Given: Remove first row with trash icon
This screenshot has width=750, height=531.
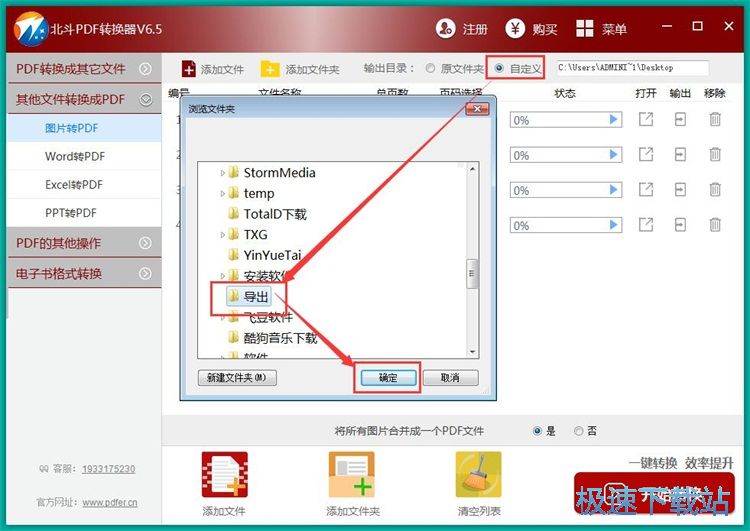Looking at the screenshot, I should pos(715,119).
